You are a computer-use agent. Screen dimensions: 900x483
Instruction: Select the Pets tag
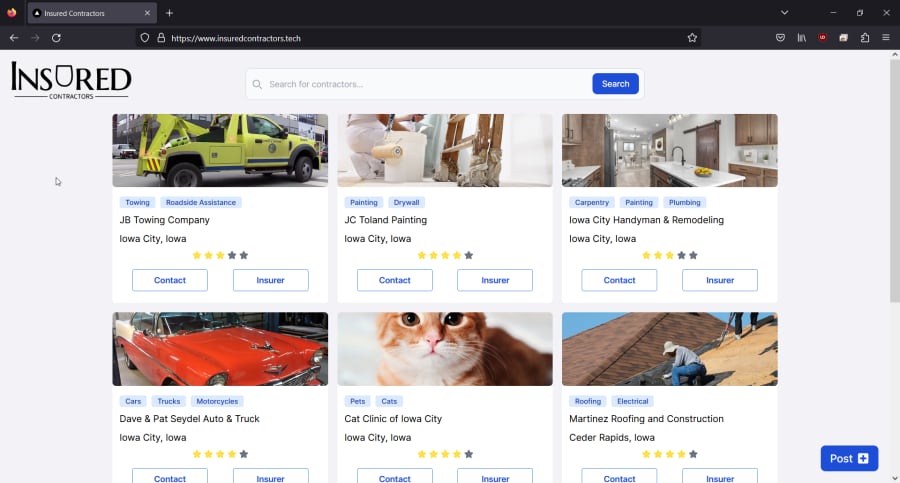click(x=358, y=401)
